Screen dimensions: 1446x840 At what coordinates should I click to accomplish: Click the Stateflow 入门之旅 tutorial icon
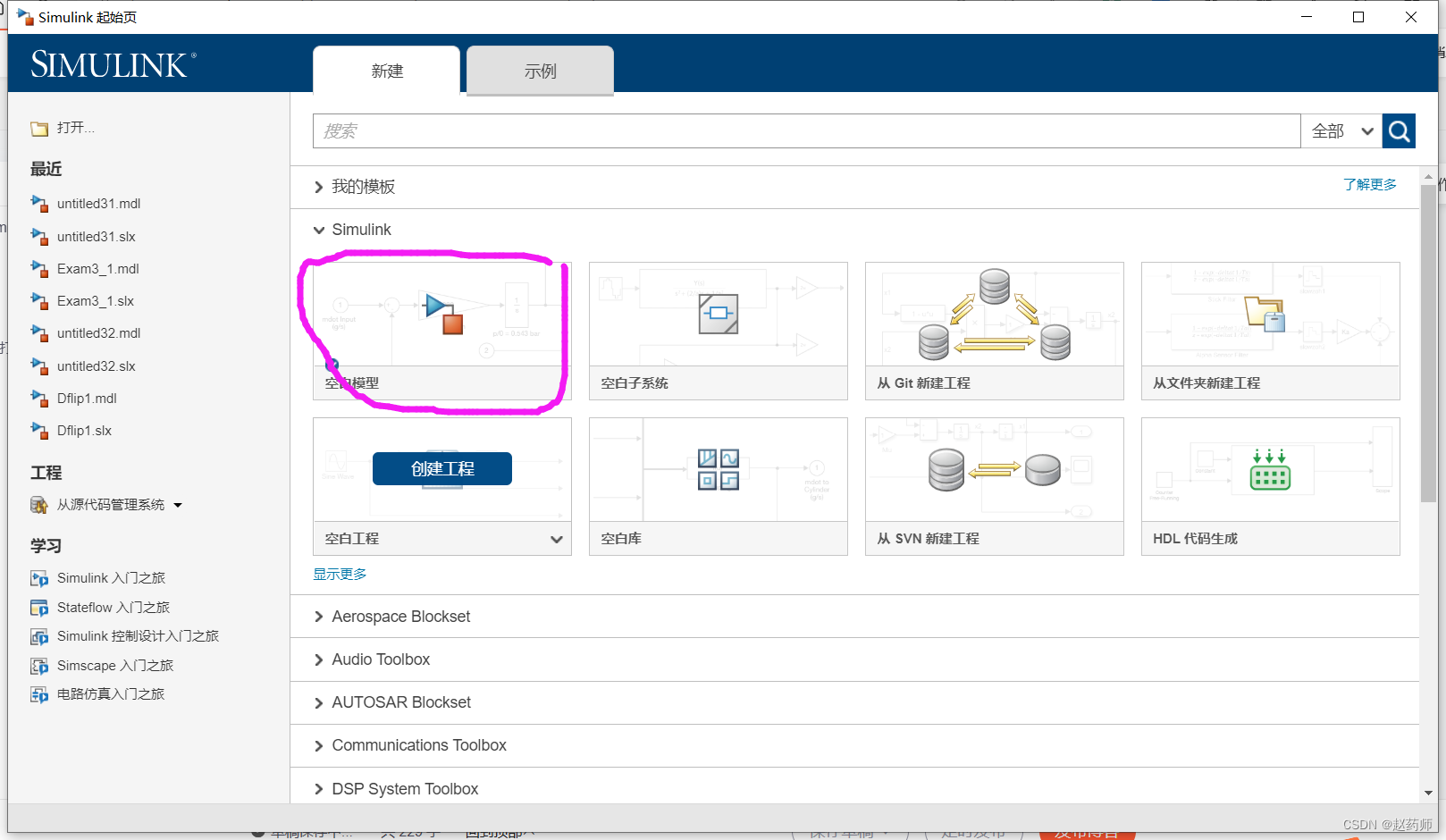[x=39, y=609]
